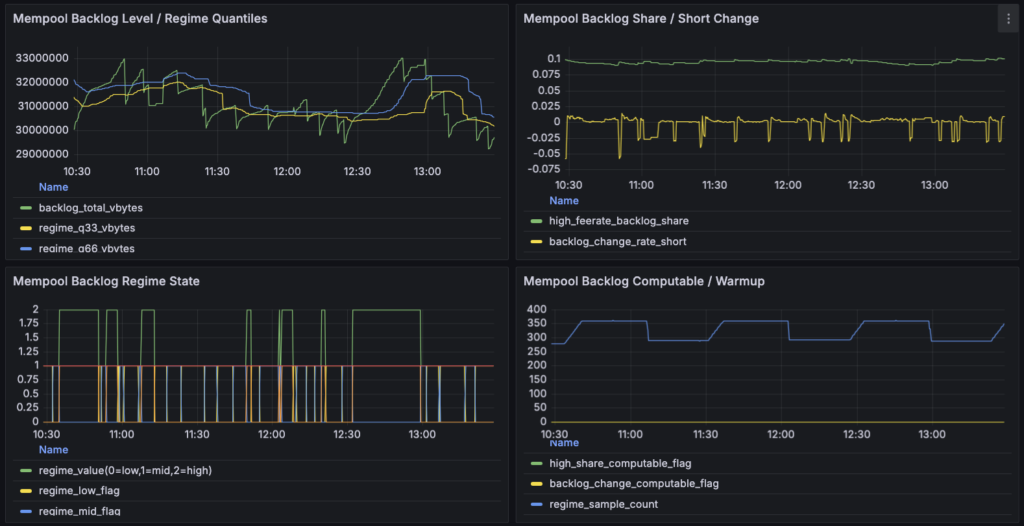Image resolution: width=1024 pixels, height=526 pixels.
Task: Sort Regime Quantiles legend by Name header
Action: 53,187
